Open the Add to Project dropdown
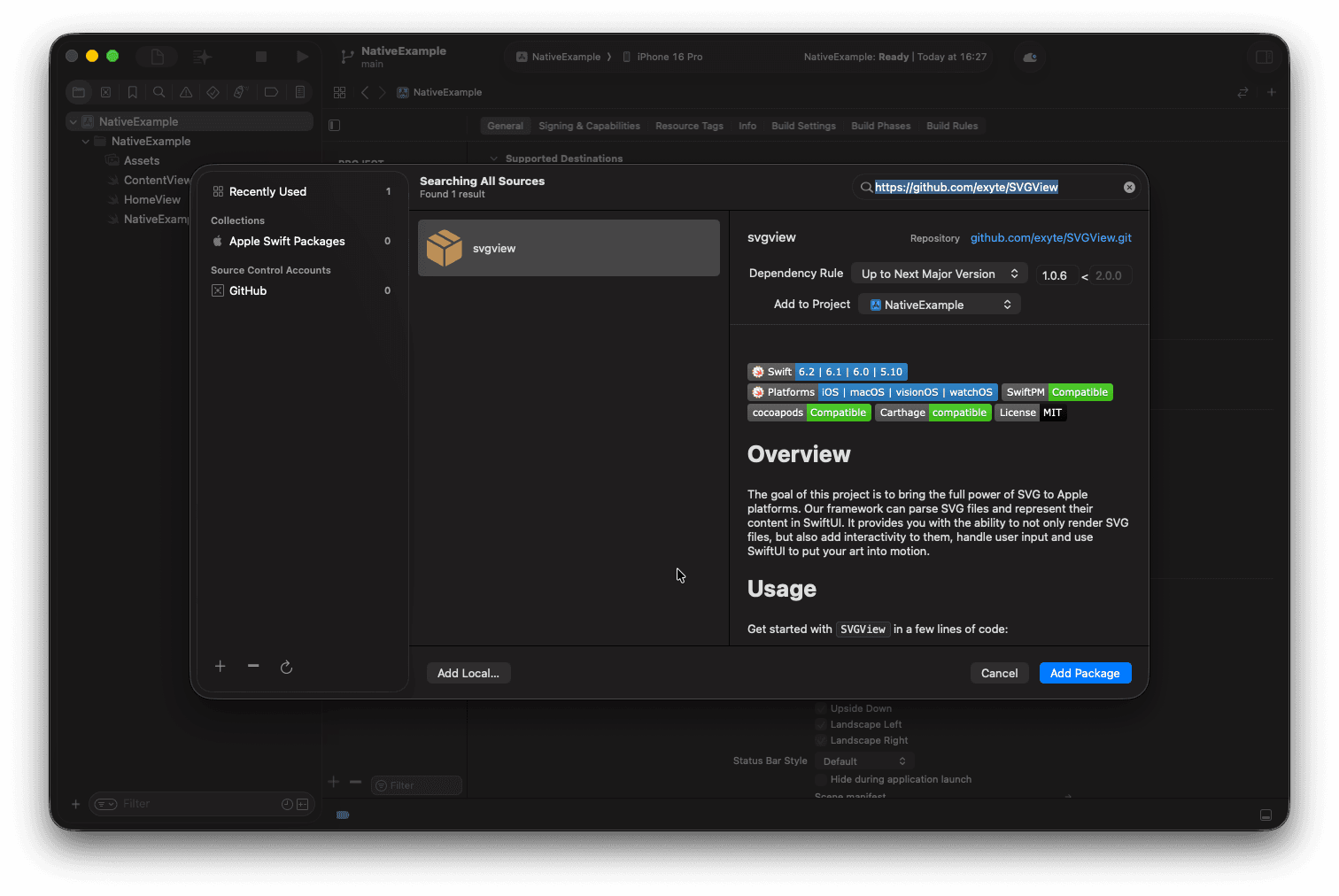 coord(939,305)
